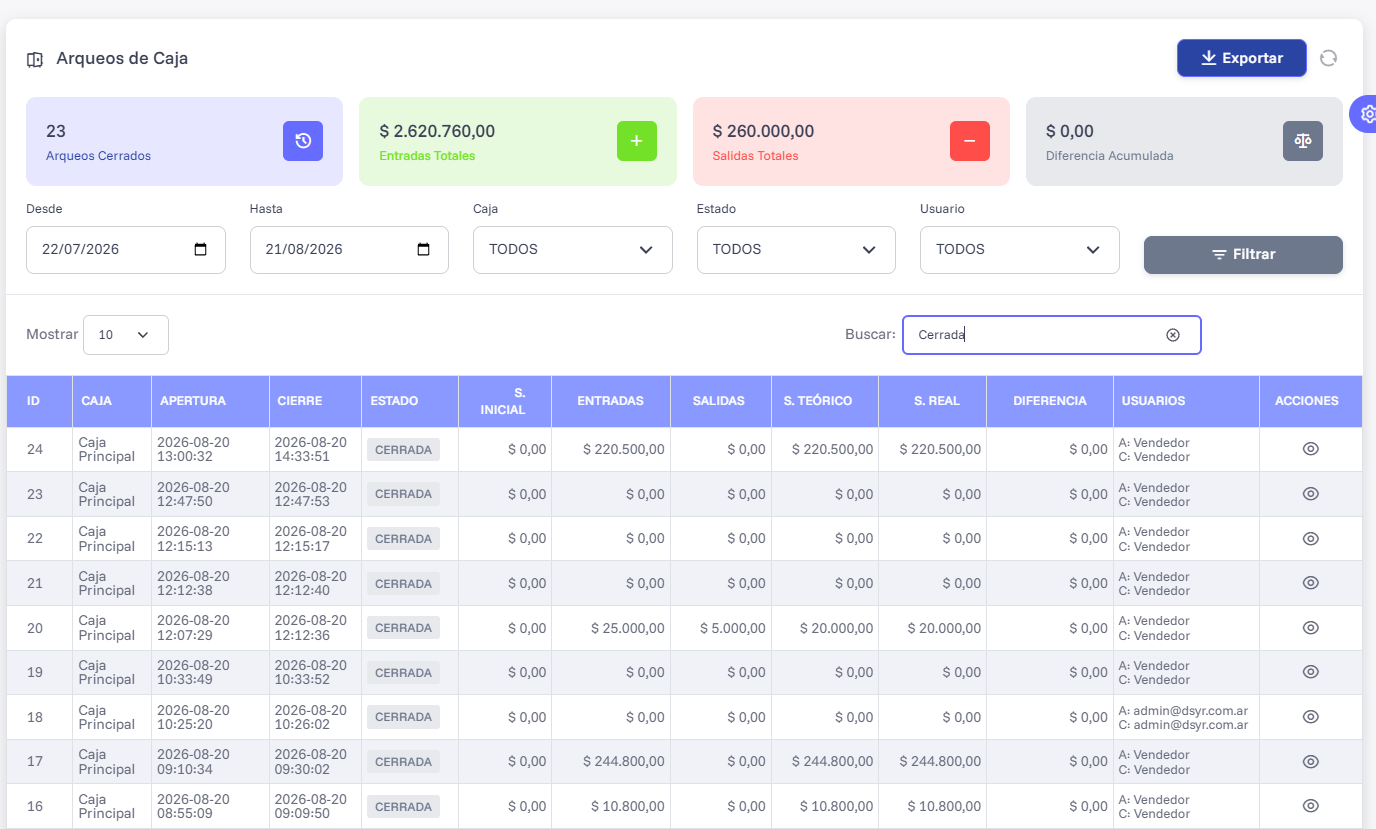Screen dimensions: 1376x829
Task: Apply filters with the Filtrar button
Action: coord(1243,255)
